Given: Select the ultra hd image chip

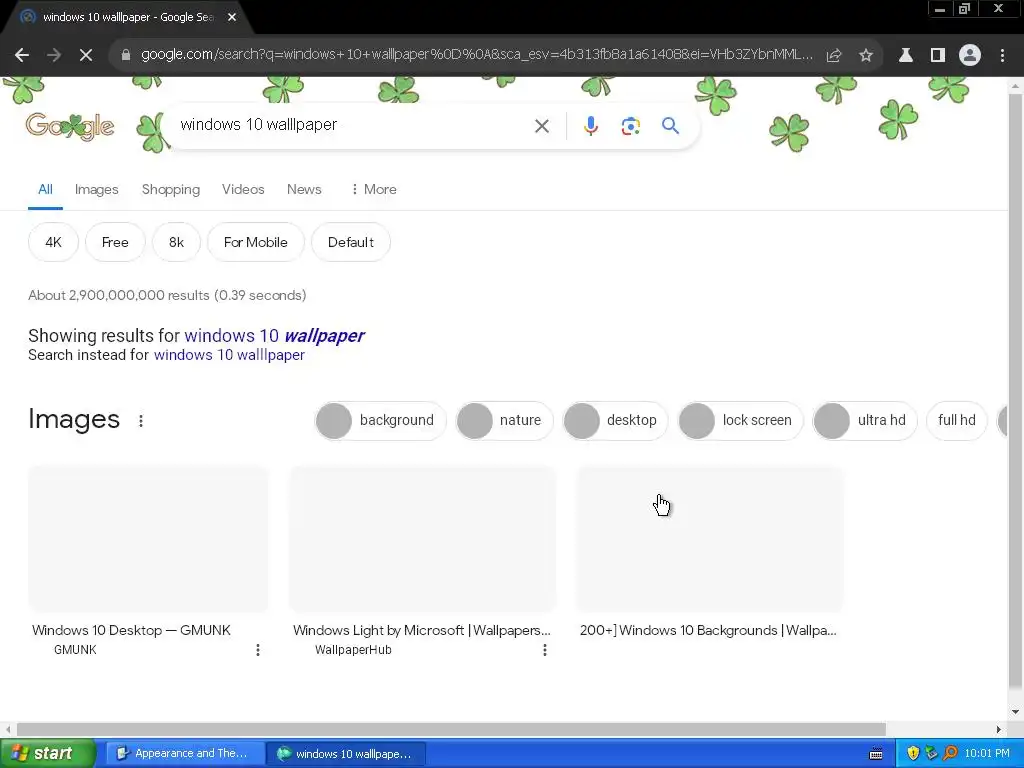Looking at the screenshot, I should [865, 421].
